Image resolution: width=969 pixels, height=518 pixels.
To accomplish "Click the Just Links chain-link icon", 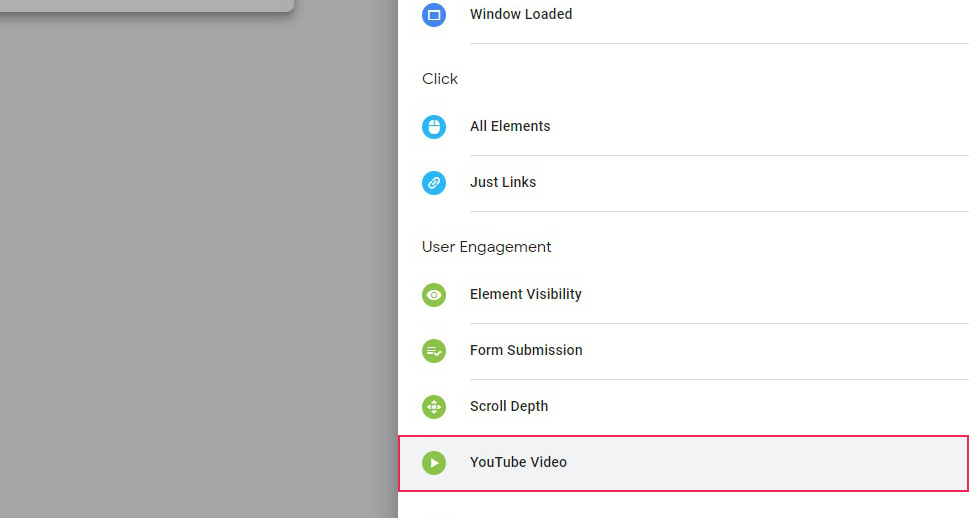I will tap(434, 183).
